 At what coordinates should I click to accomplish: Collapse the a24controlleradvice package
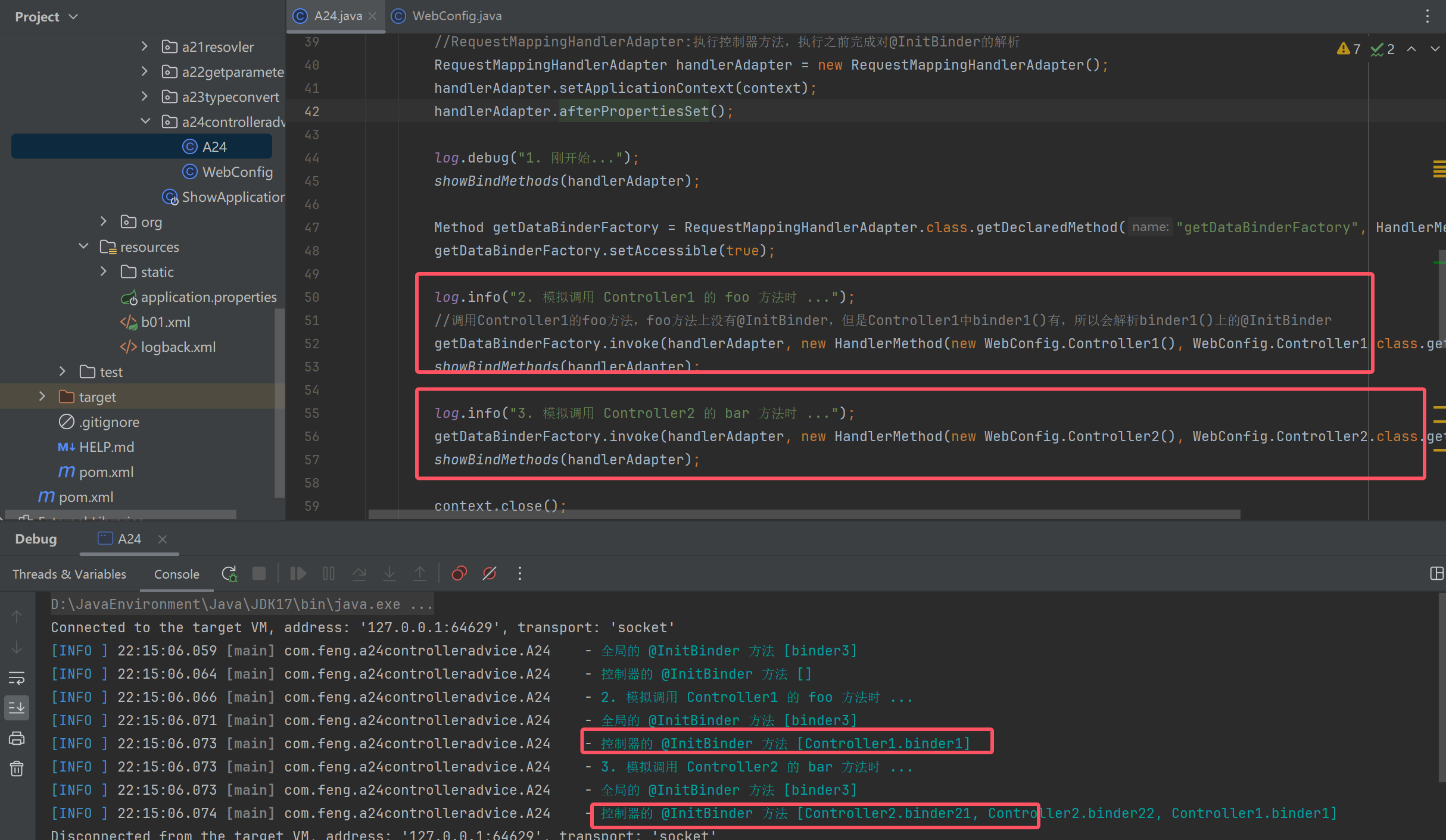[145, 121]
